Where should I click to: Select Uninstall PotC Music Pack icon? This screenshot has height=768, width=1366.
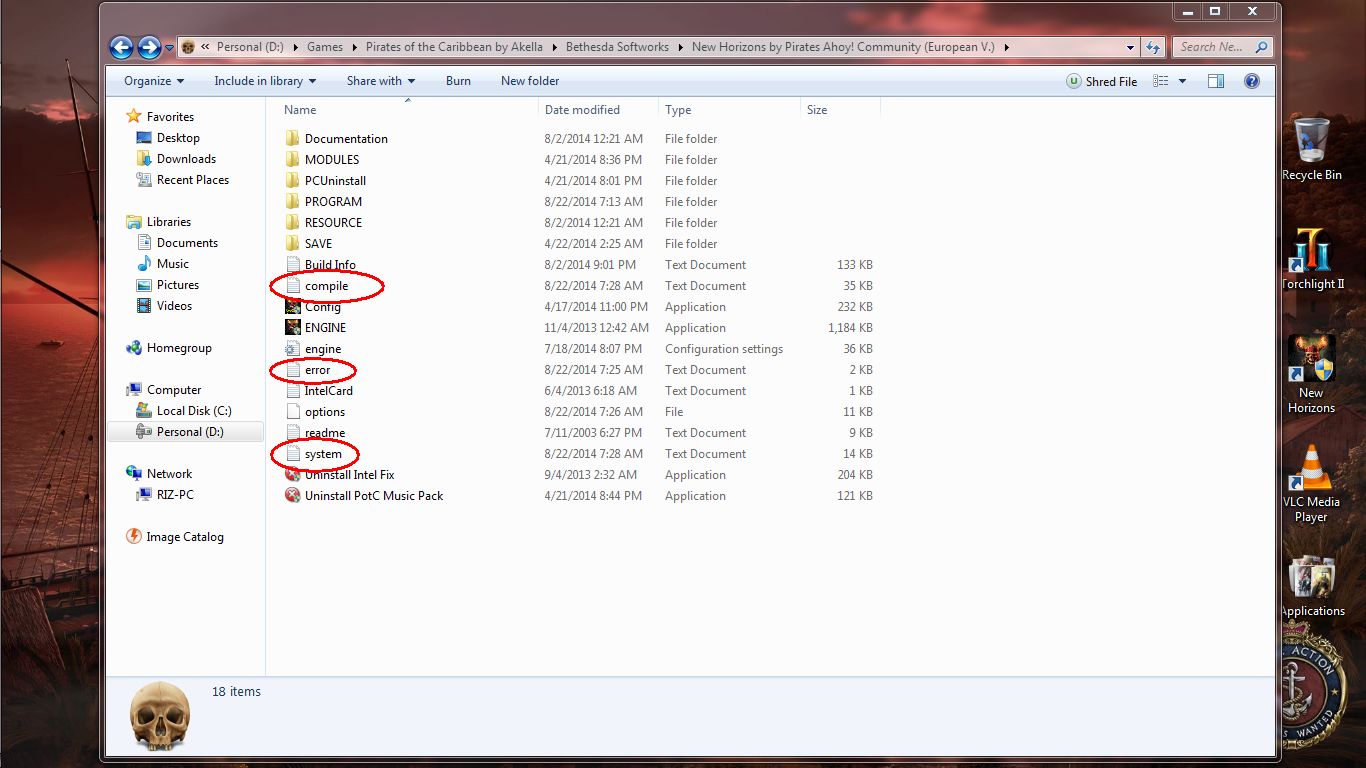point(292,495)
